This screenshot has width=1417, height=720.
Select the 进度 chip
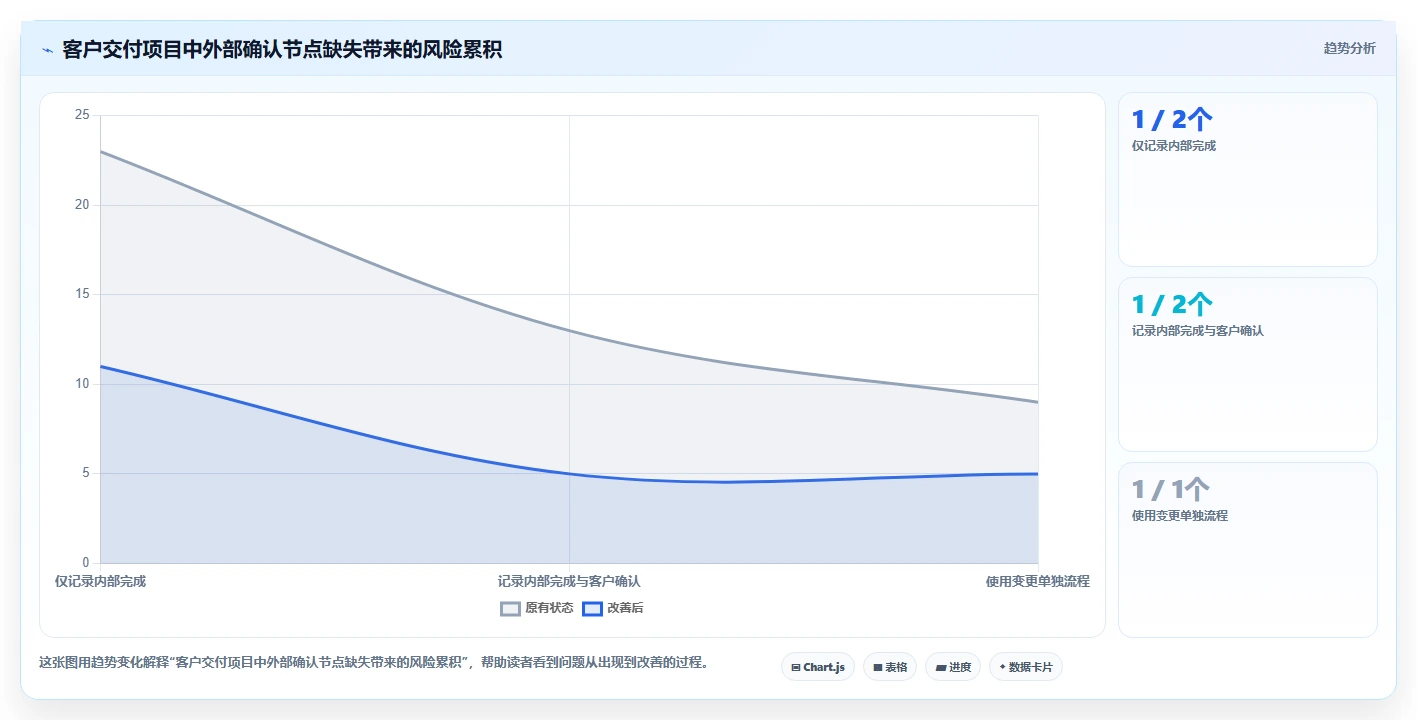[x=953, y=667]
